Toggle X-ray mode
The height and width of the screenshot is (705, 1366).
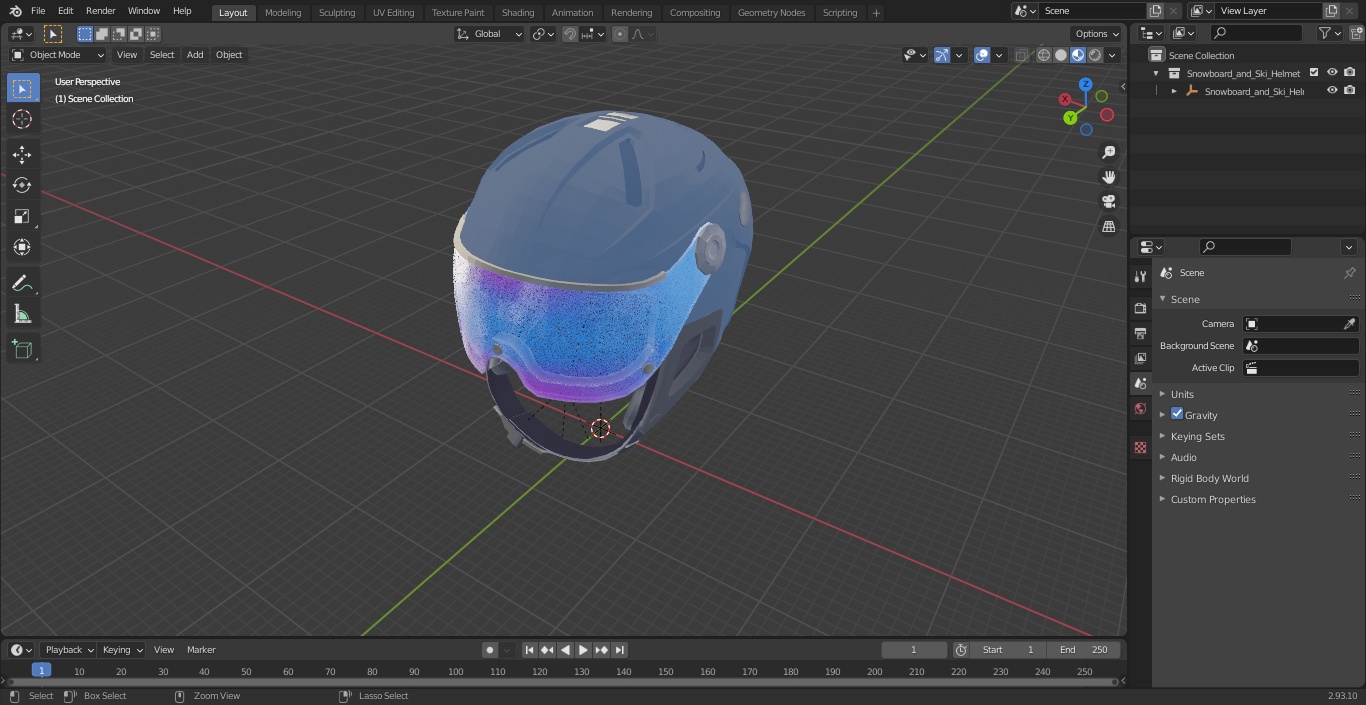pos(1020,55)
